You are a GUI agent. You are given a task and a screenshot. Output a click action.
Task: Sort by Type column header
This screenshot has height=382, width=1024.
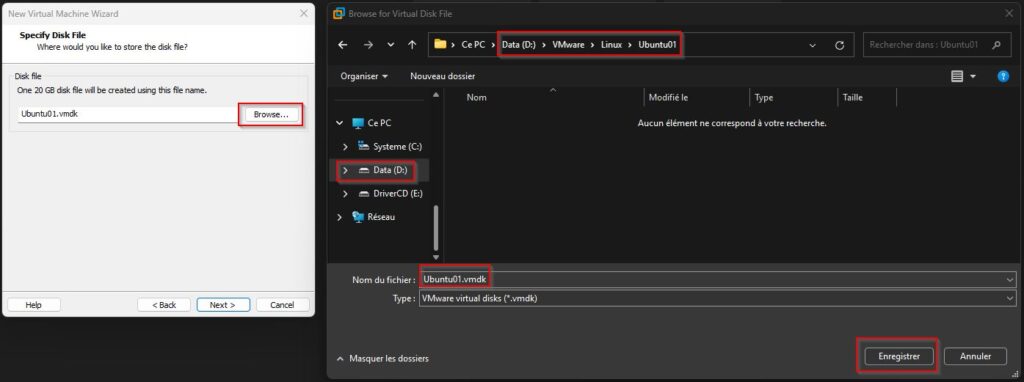click(763, 97)
